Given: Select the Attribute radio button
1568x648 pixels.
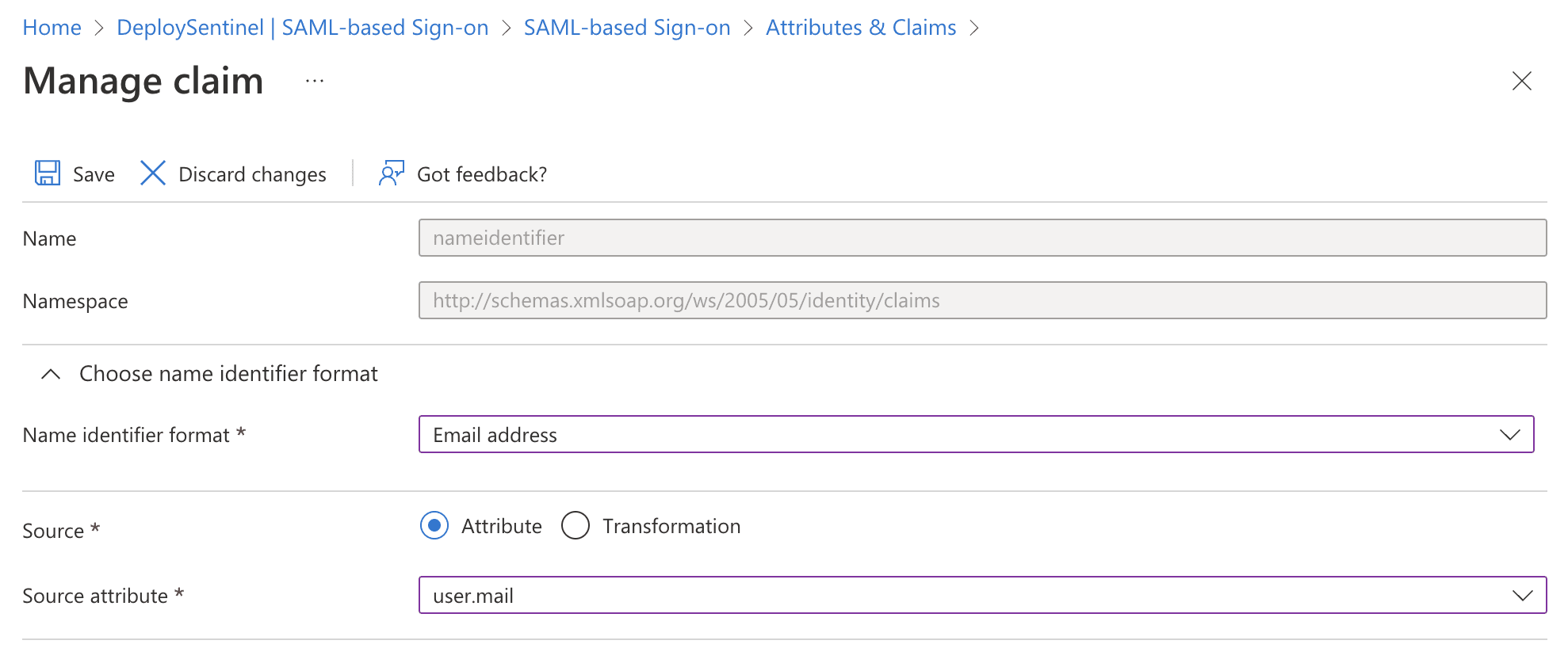Looking at the screenshot, I should (434, 525).
